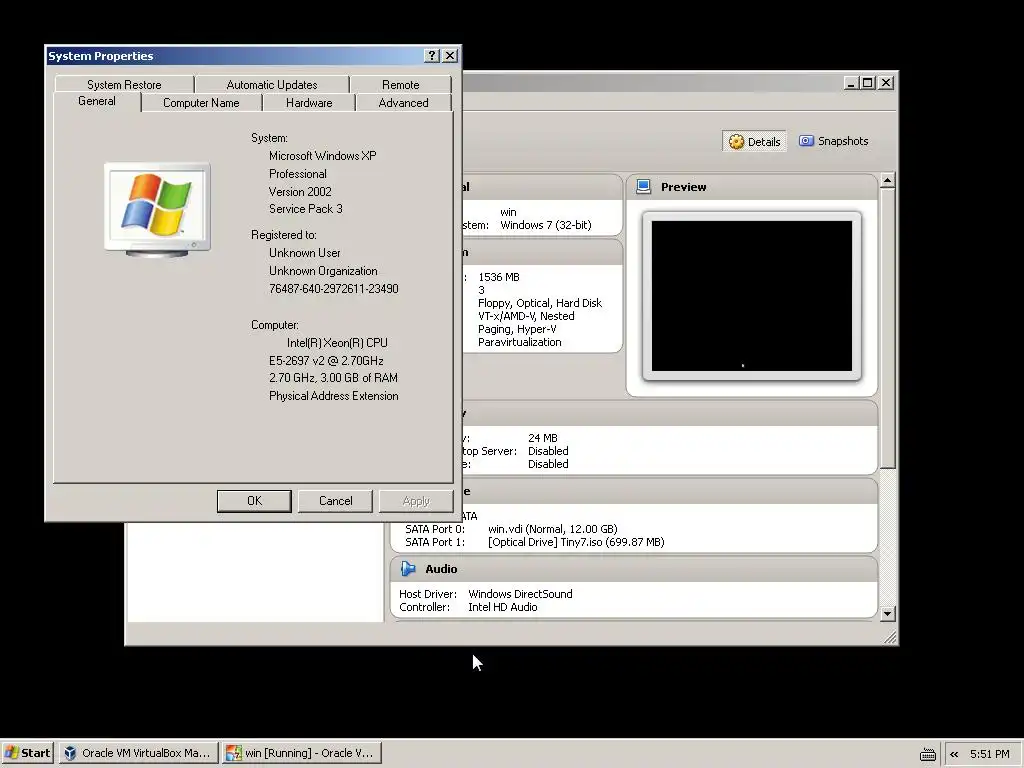
Task: Minimize the VirtualBox Manager window
Action: (x=850, y=83)
